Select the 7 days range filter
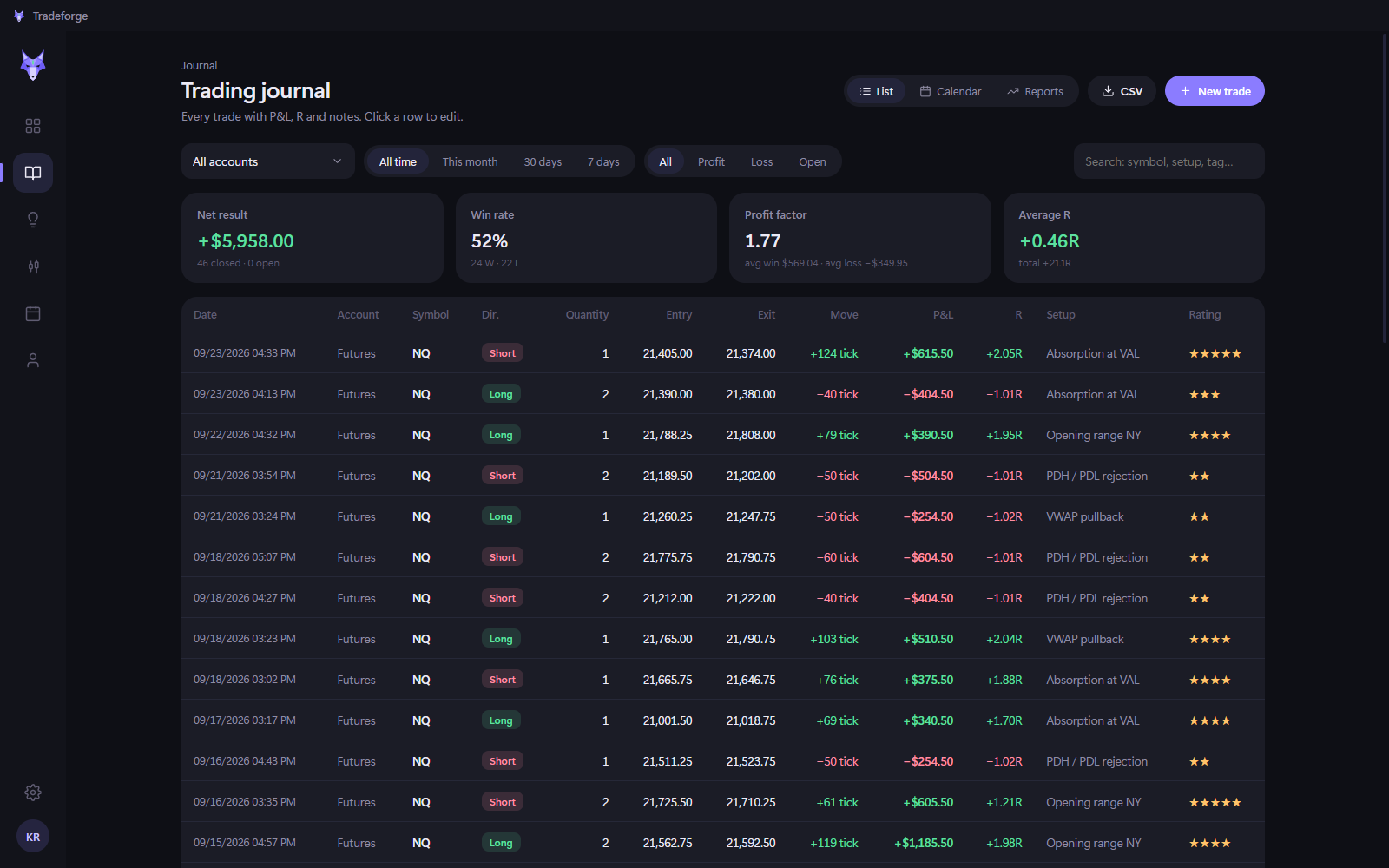 [x=603, y=161]
